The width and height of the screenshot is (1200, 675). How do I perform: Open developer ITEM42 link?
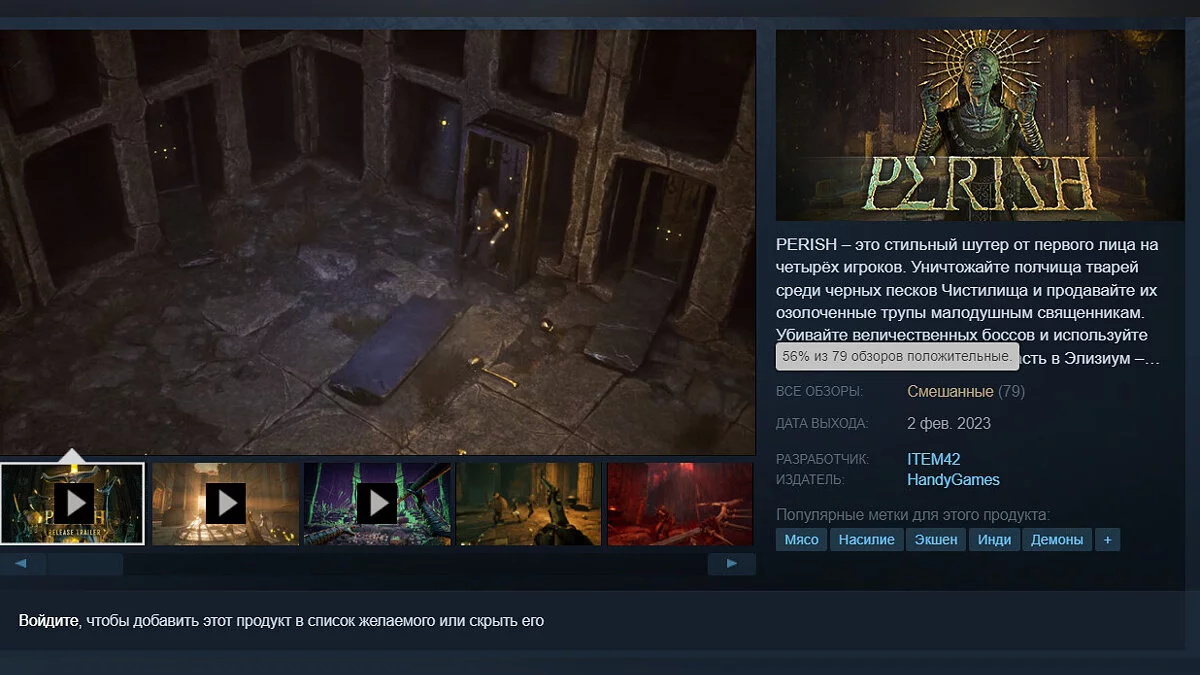(933, 459)
